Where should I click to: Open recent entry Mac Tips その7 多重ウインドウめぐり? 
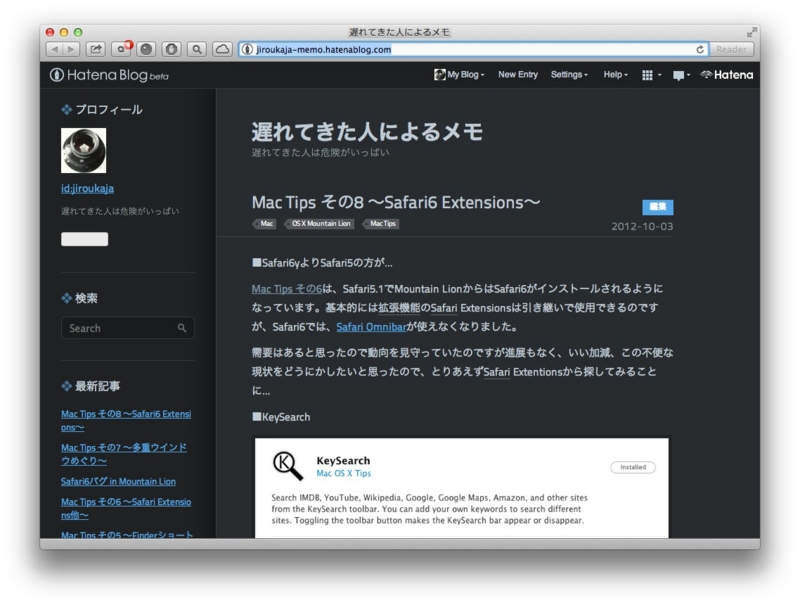(124, 454)
